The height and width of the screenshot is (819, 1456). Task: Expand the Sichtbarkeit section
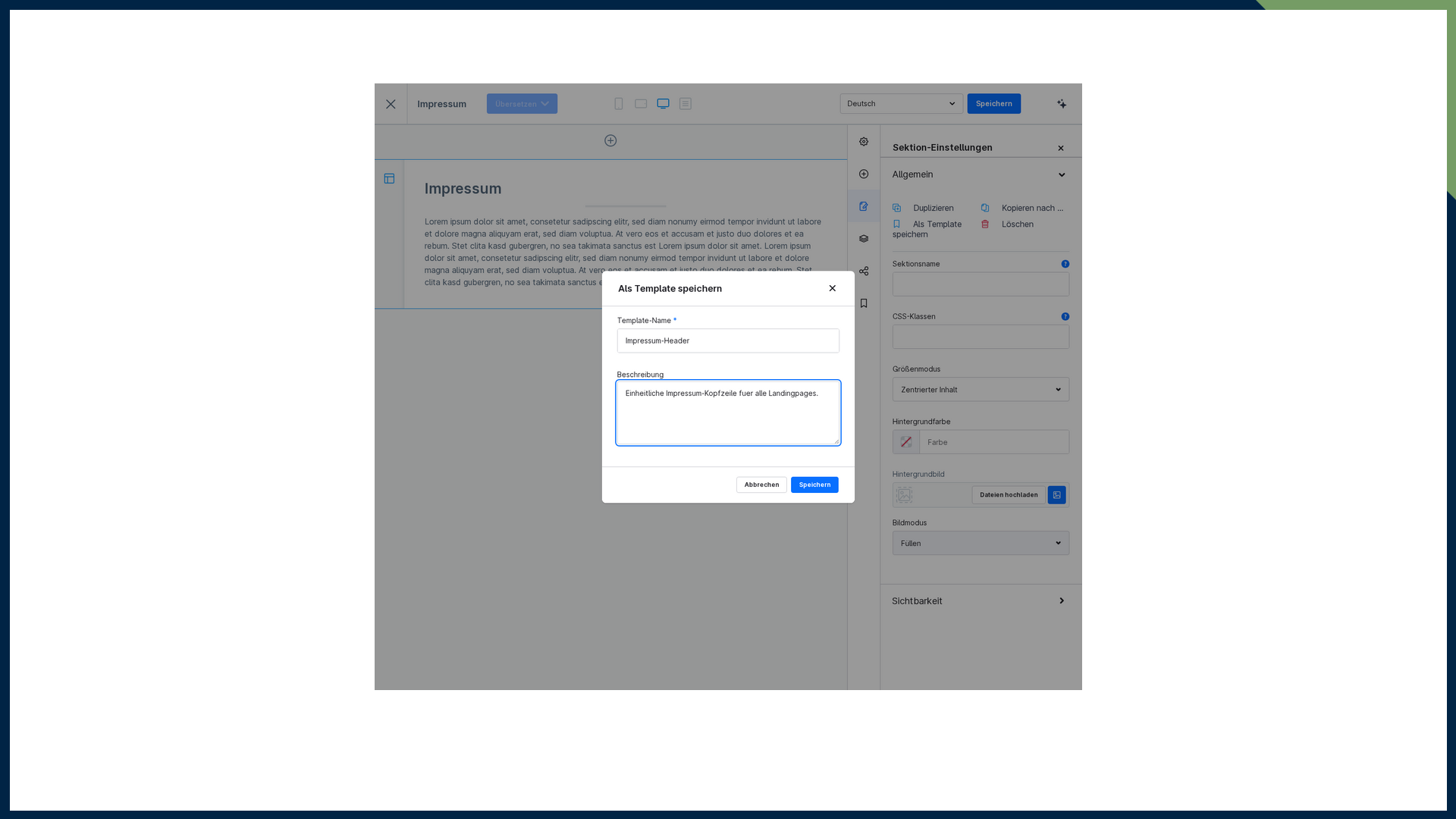[981, 601]
